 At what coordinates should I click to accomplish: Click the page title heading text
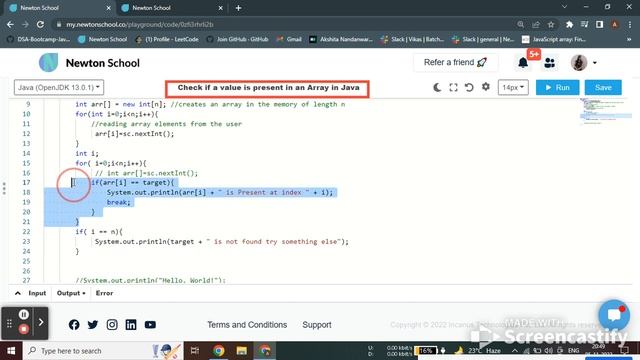(268, 88)
